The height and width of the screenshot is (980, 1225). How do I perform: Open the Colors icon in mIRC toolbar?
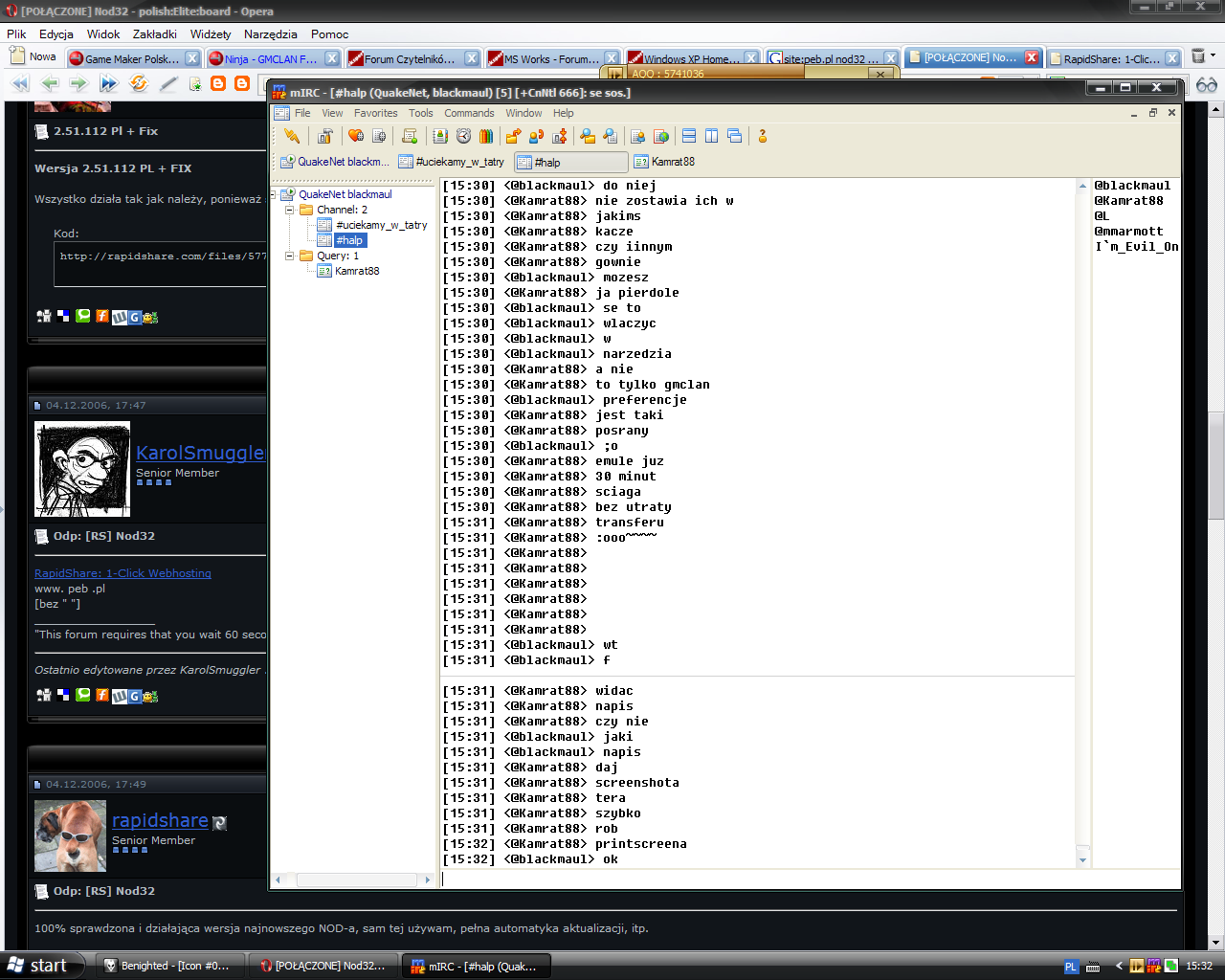pos(486,136)
